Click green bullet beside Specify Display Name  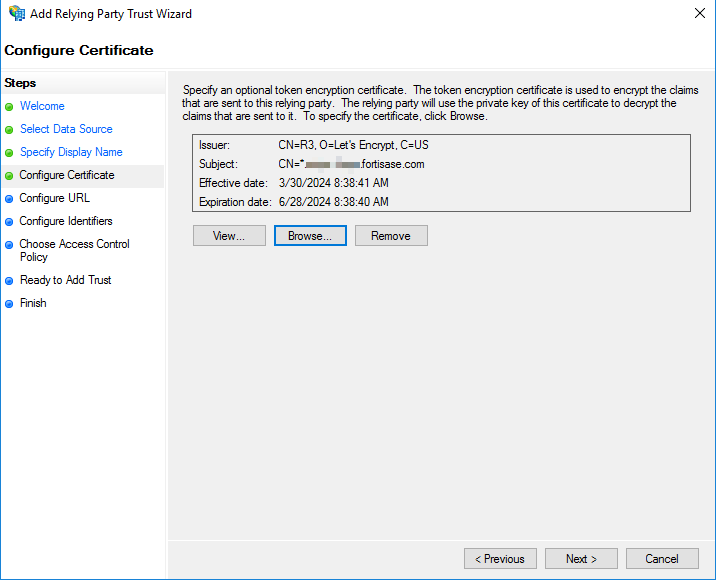pyautogui.click(x=9, y=153)
